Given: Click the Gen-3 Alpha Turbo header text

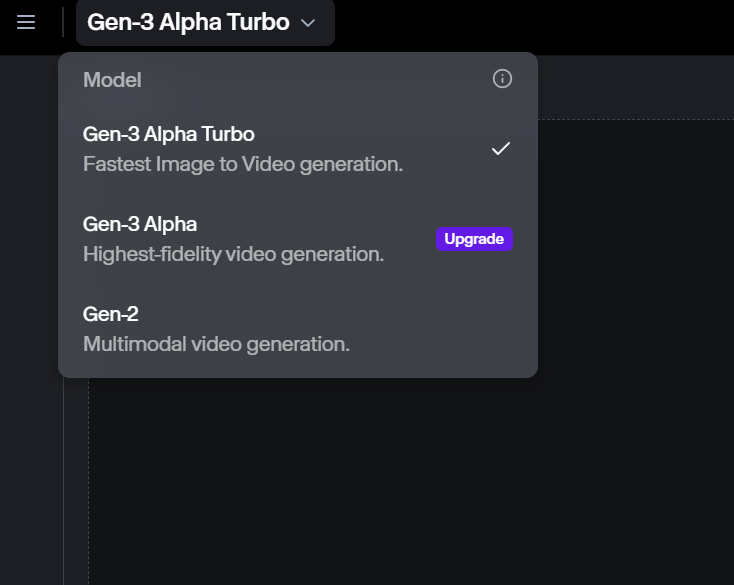Looking at the screenshot, I should click(x=188, y=22).
